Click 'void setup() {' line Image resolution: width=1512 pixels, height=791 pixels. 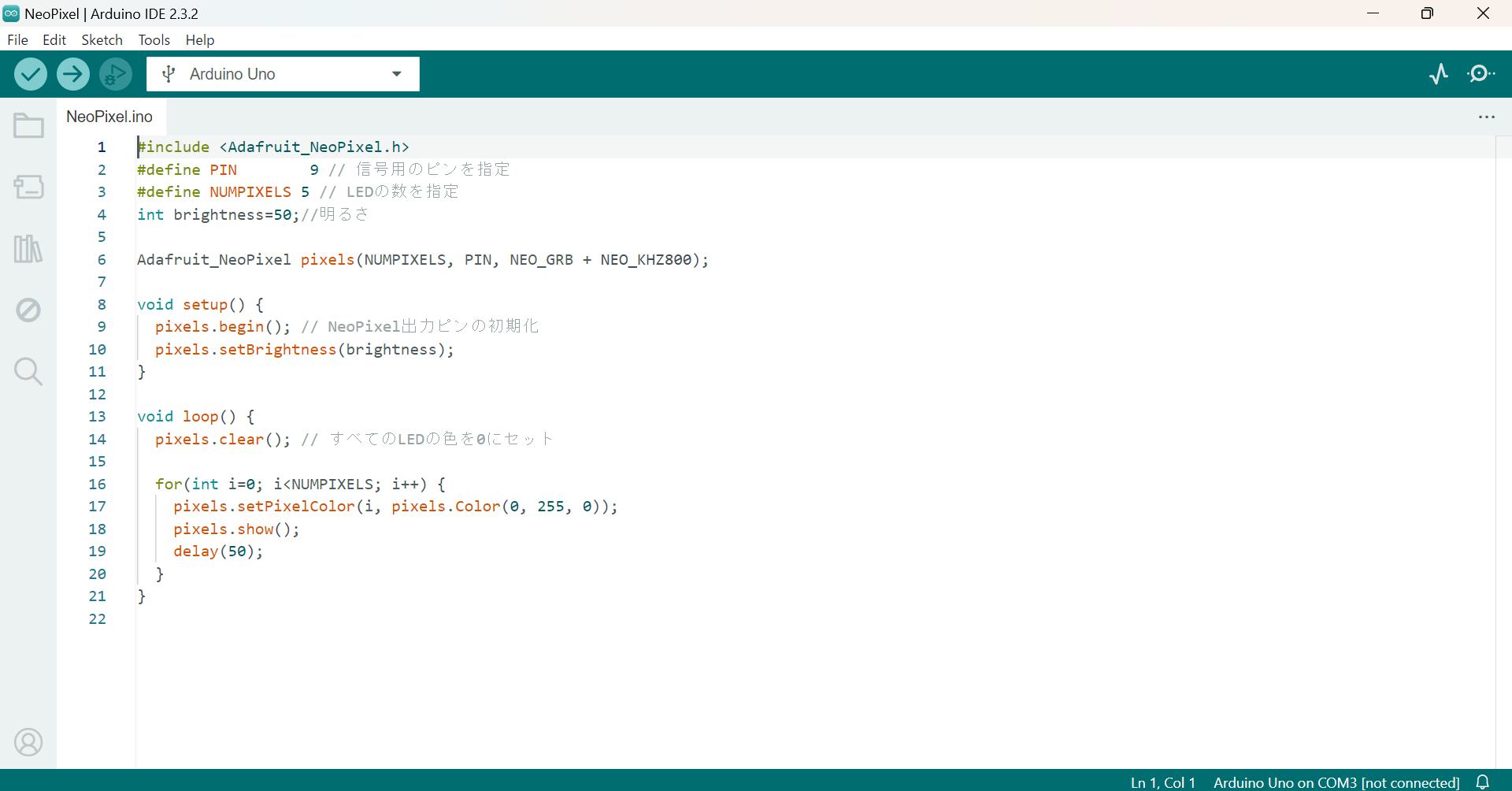200,304
